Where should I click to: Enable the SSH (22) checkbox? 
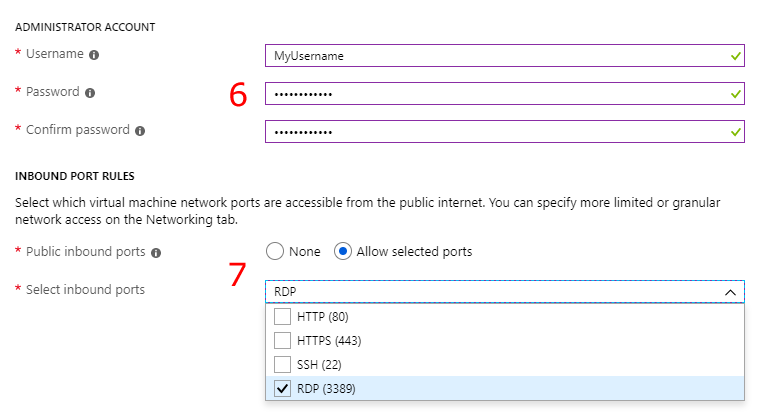pos(282,365)
